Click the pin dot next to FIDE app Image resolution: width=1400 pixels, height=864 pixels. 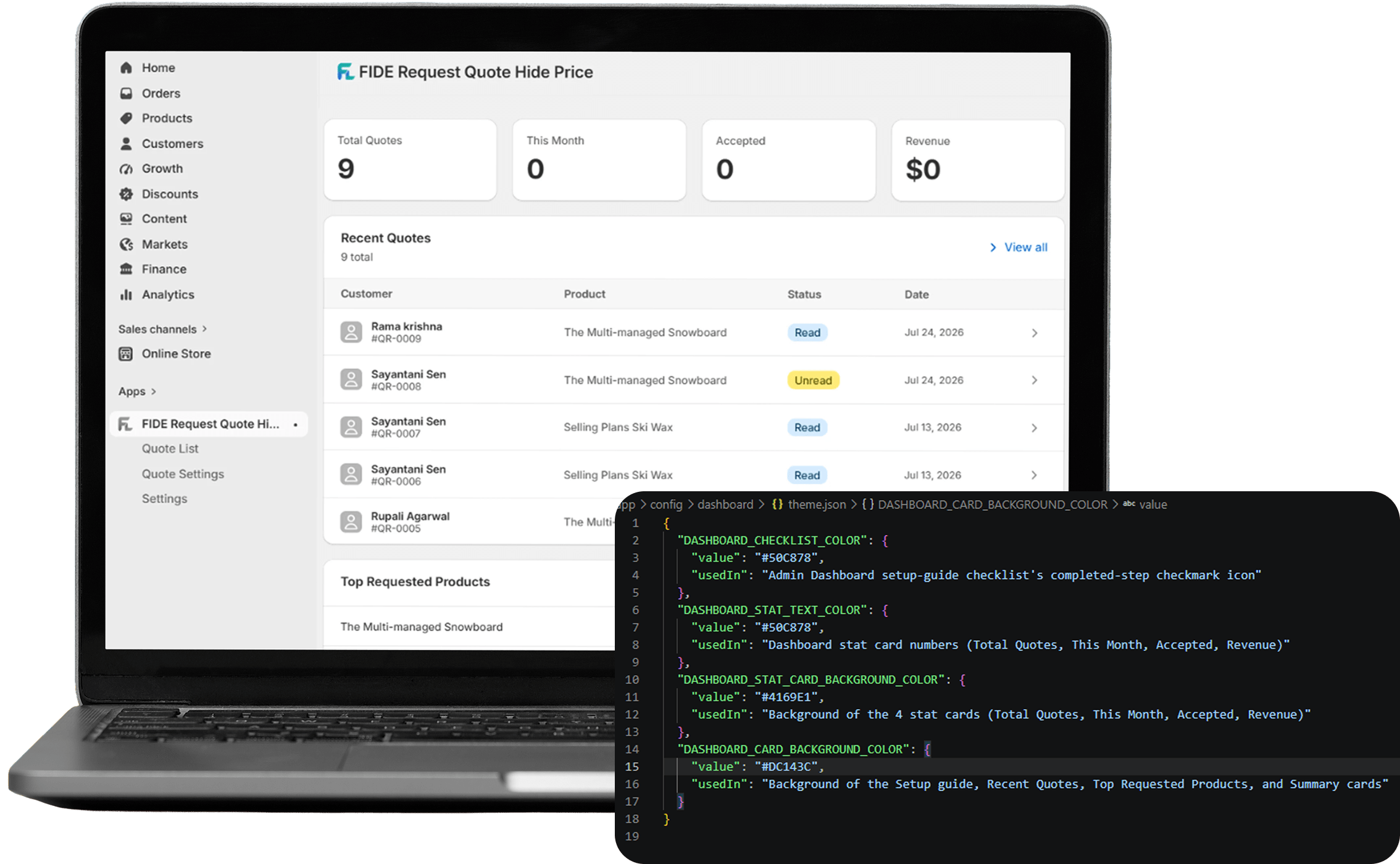tap(296, 425)
